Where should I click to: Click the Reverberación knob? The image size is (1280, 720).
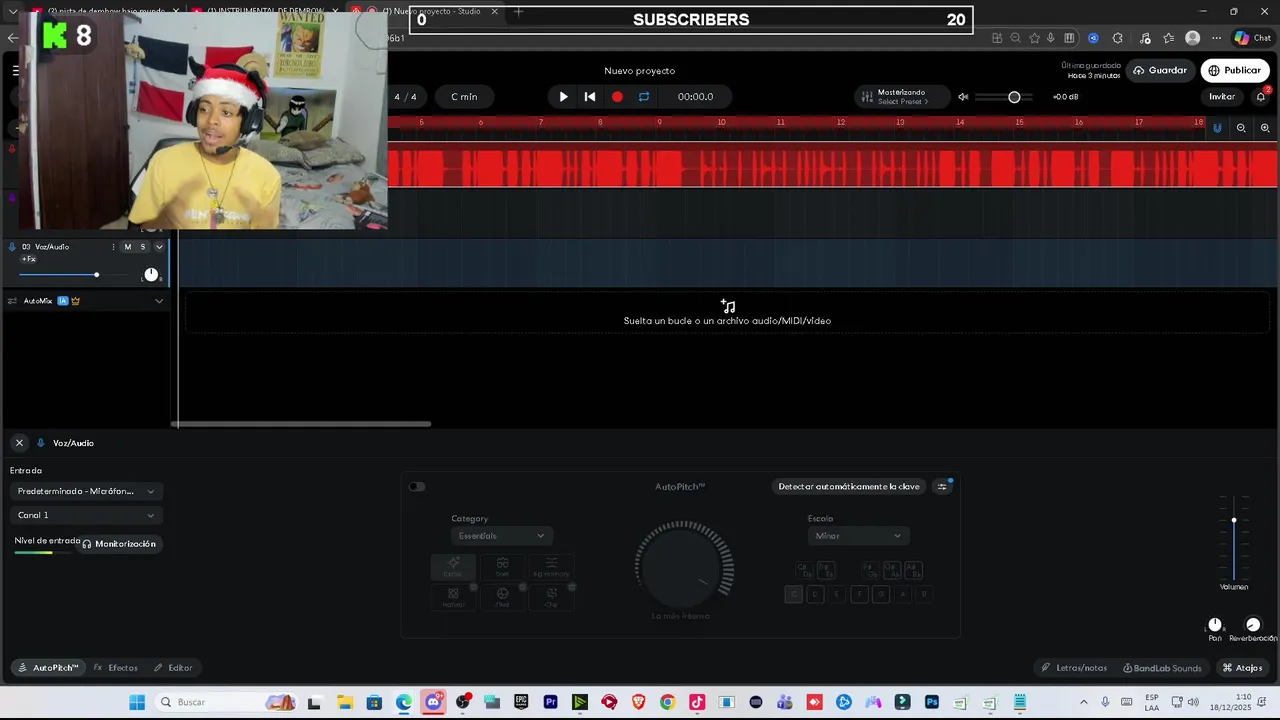pos(1253,625)
